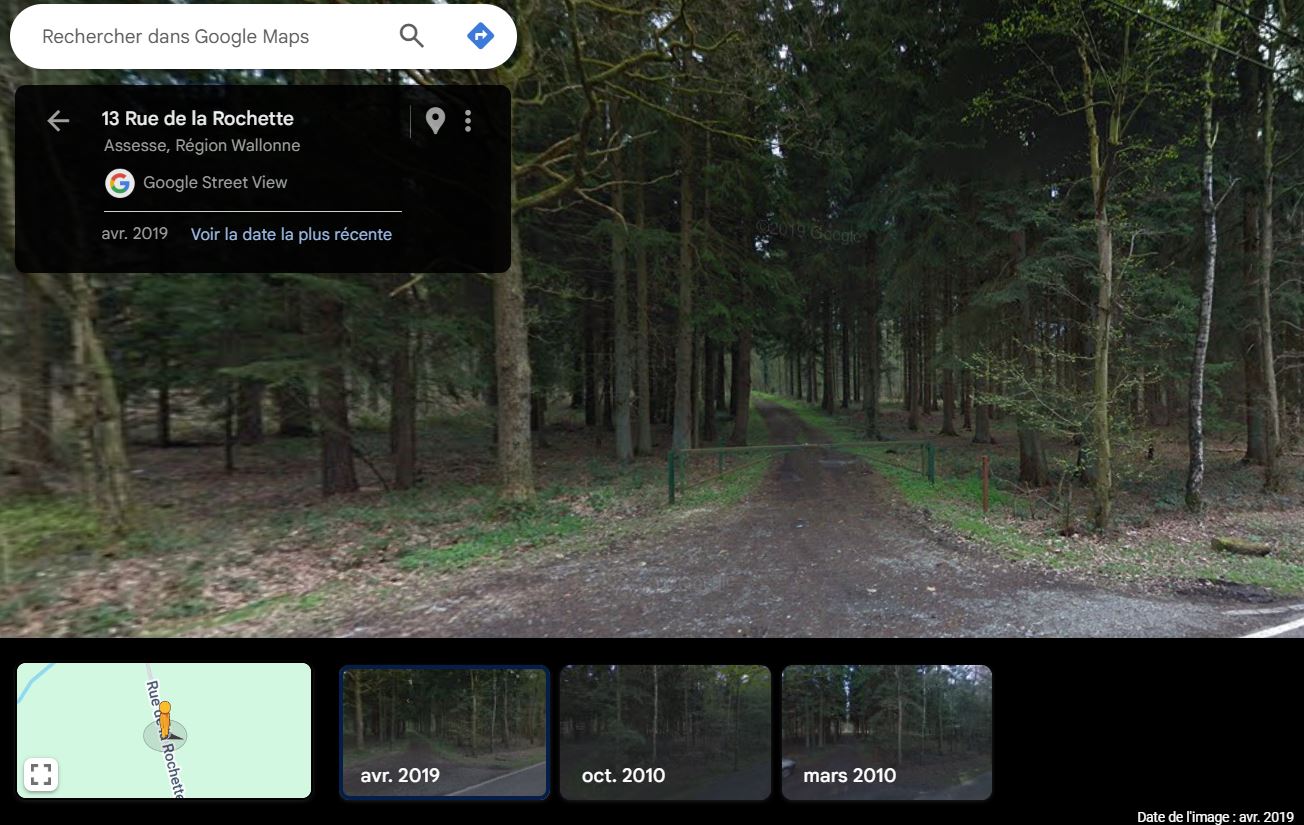Click the 'Assesse, Région Wallonne' subtitle
This screenshot has width=1304, height=825.
[x=202, y=145]
